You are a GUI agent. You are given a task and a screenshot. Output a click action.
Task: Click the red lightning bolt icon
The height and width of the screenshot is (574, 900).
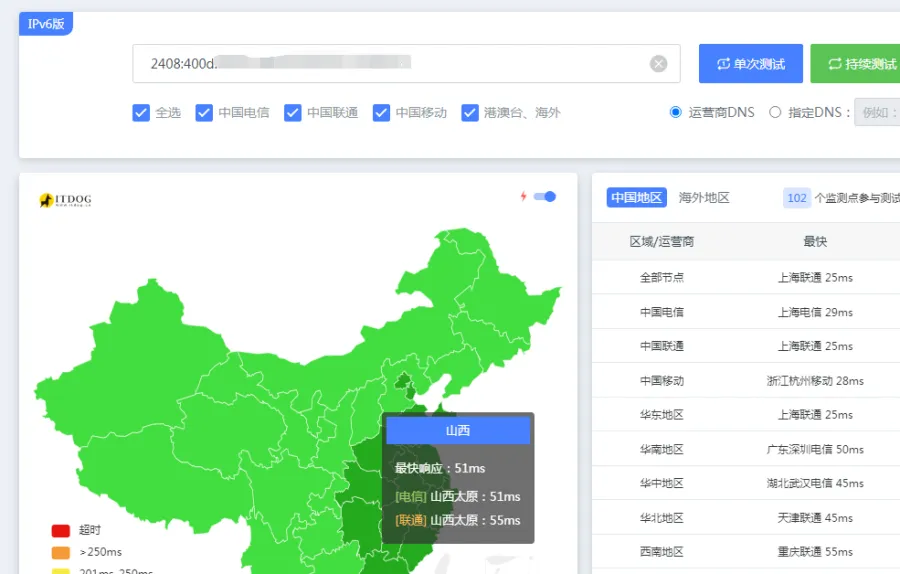pos(523,196)
